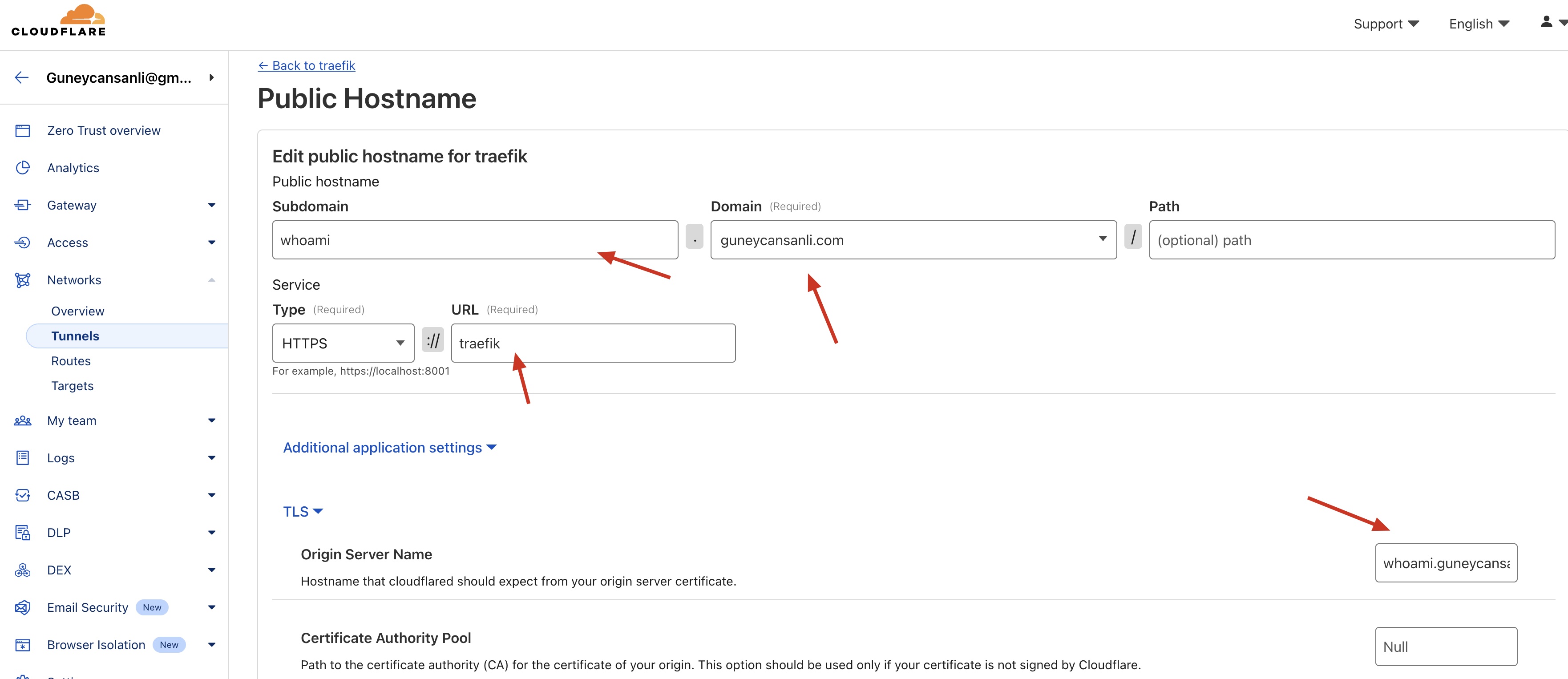Open Routes under Networks

tap(71, 361)
